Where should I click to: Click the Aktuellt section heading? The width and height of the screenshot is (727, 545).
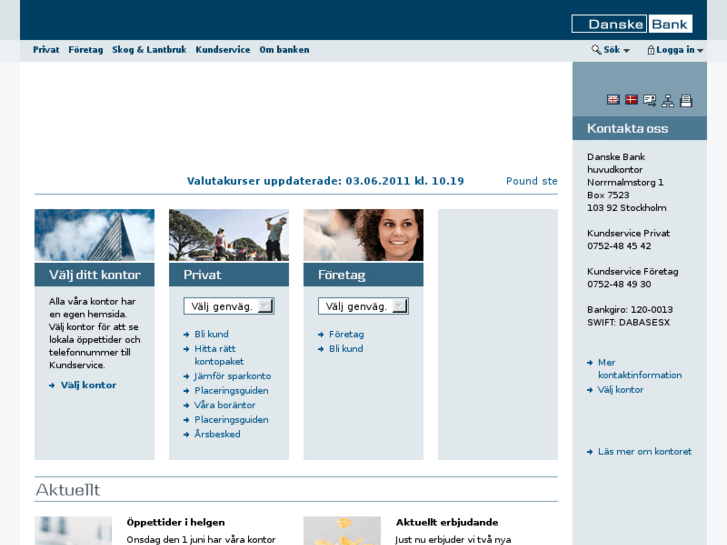(x=68, y=490)
